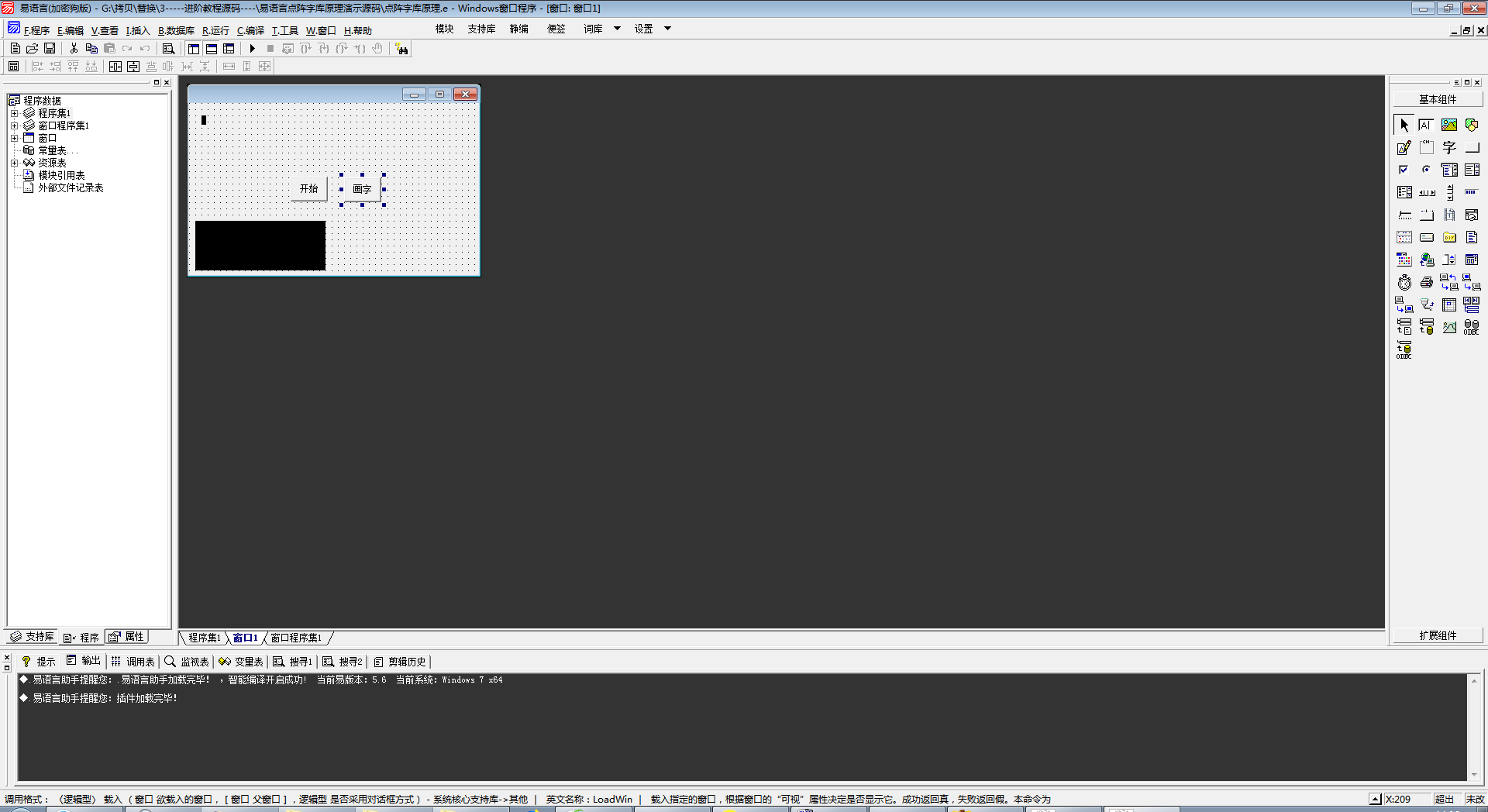The image size is (1488, 812).
Task: Open the 设置 dropdown arrow
Action: [x=667, y=29]
